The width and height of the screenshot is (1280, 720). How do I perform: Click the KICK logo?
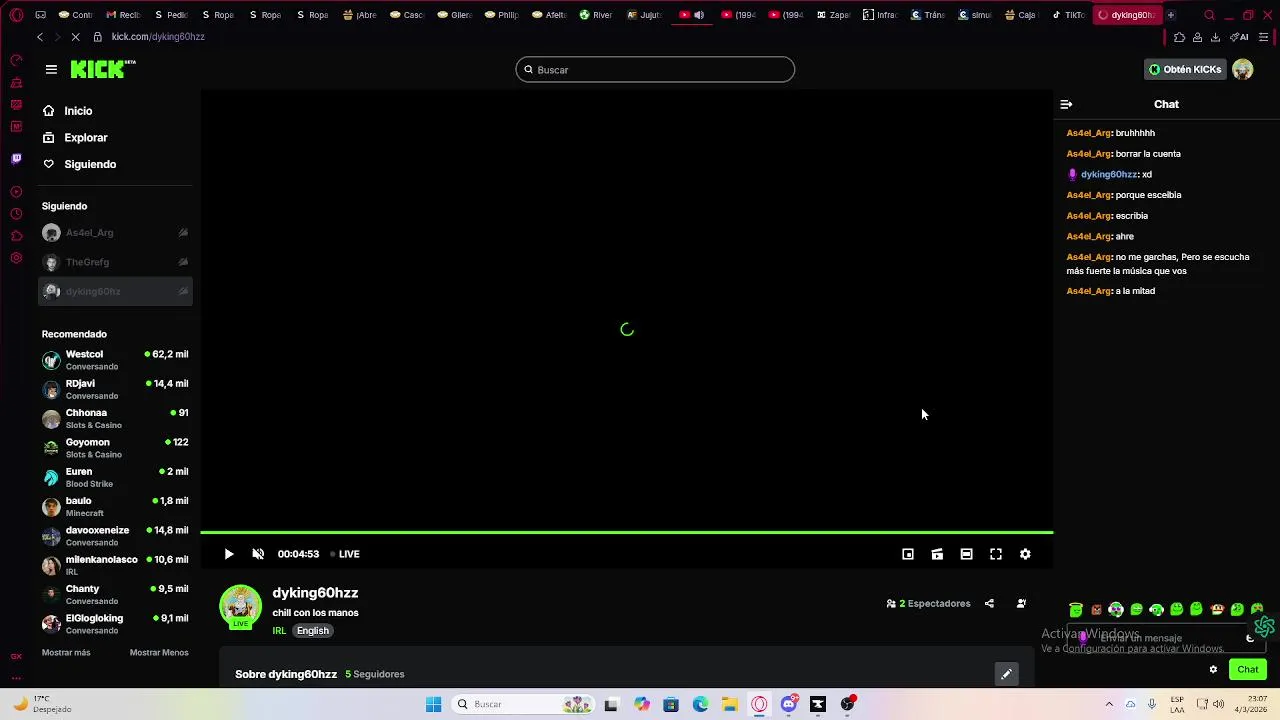point(102,69)
